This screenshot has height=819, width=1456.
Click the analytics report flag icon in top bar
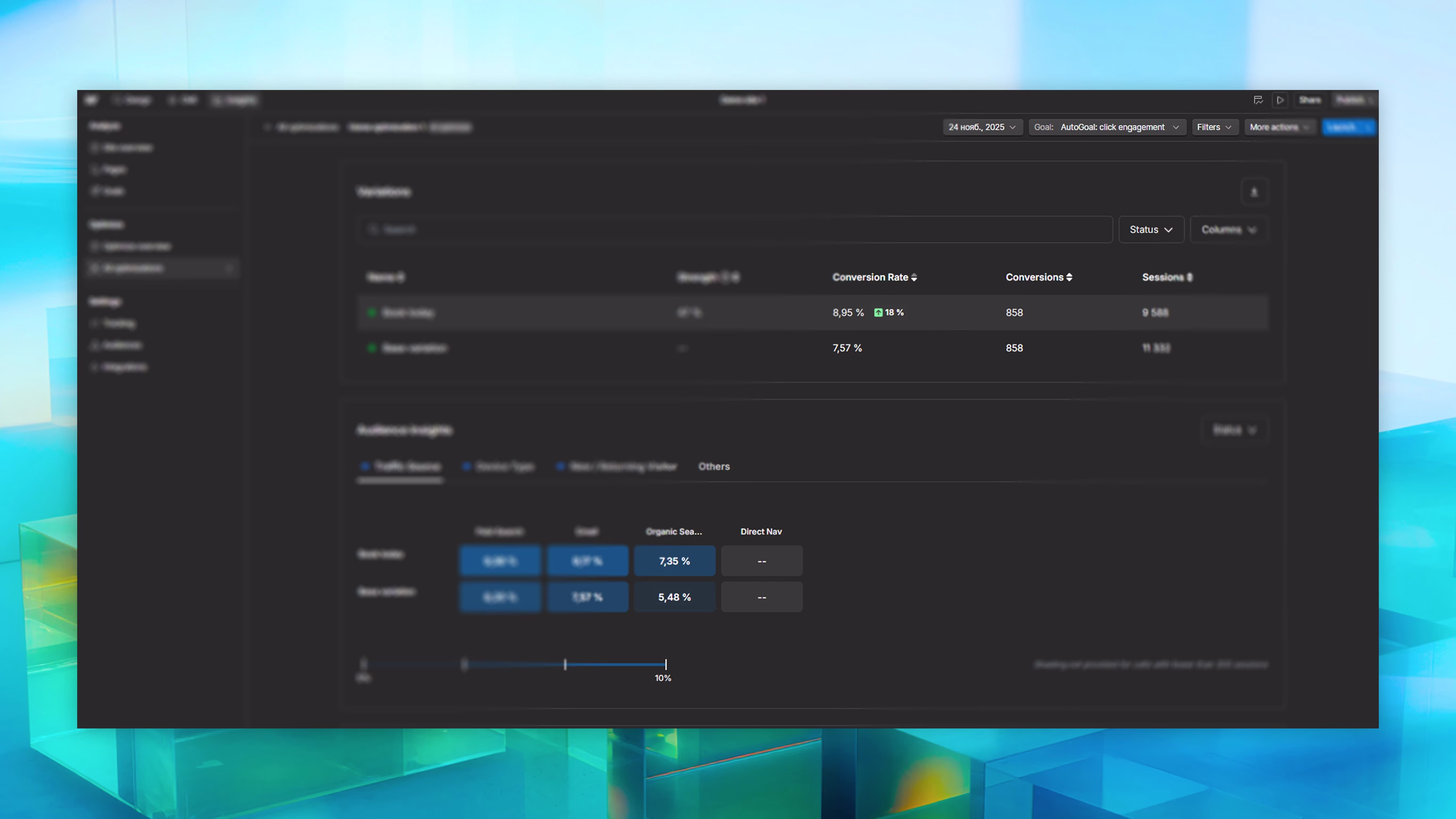(x=1258, y=100)
